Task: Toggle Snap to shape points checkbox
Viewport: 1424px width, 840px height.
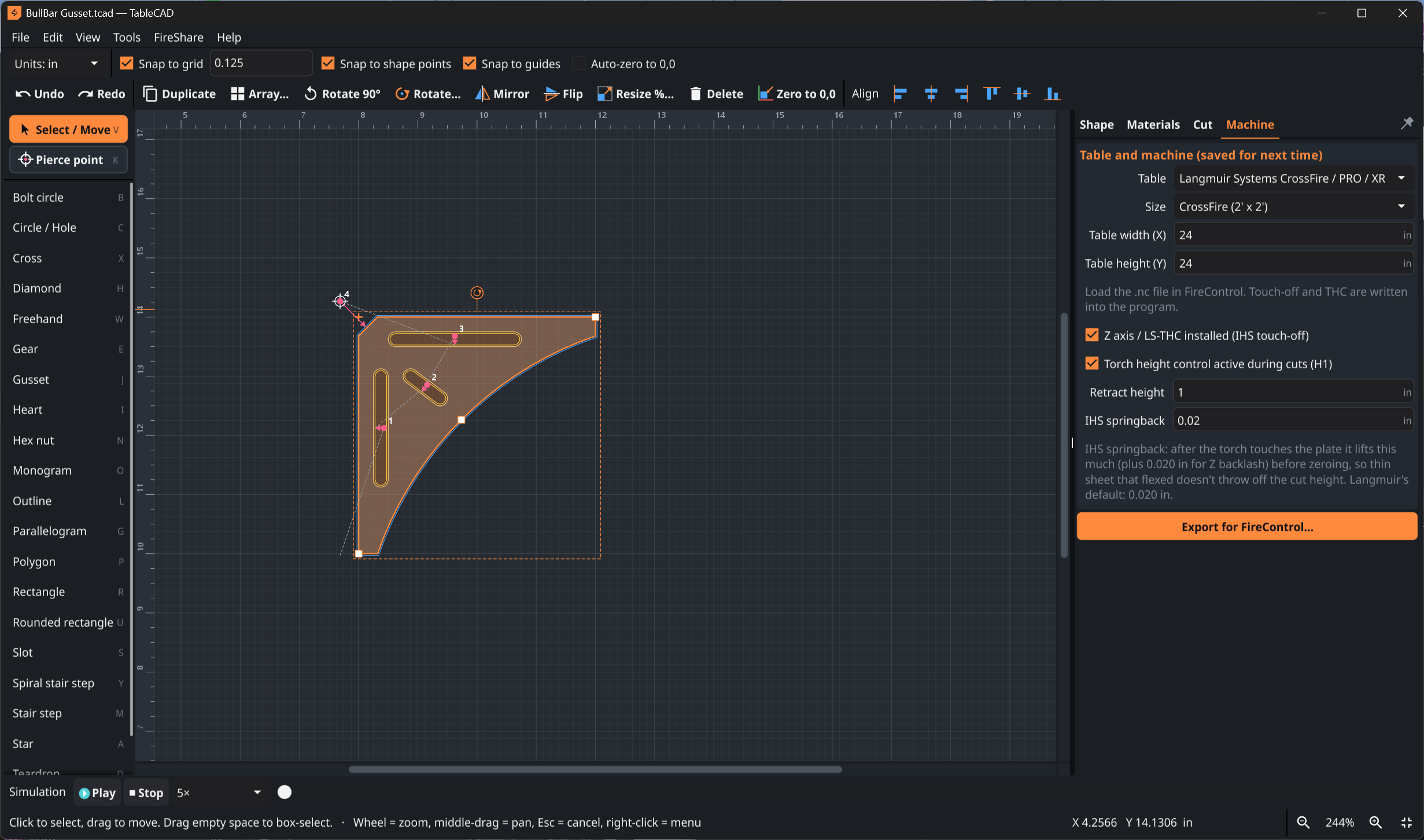Action: coord(328,64)
